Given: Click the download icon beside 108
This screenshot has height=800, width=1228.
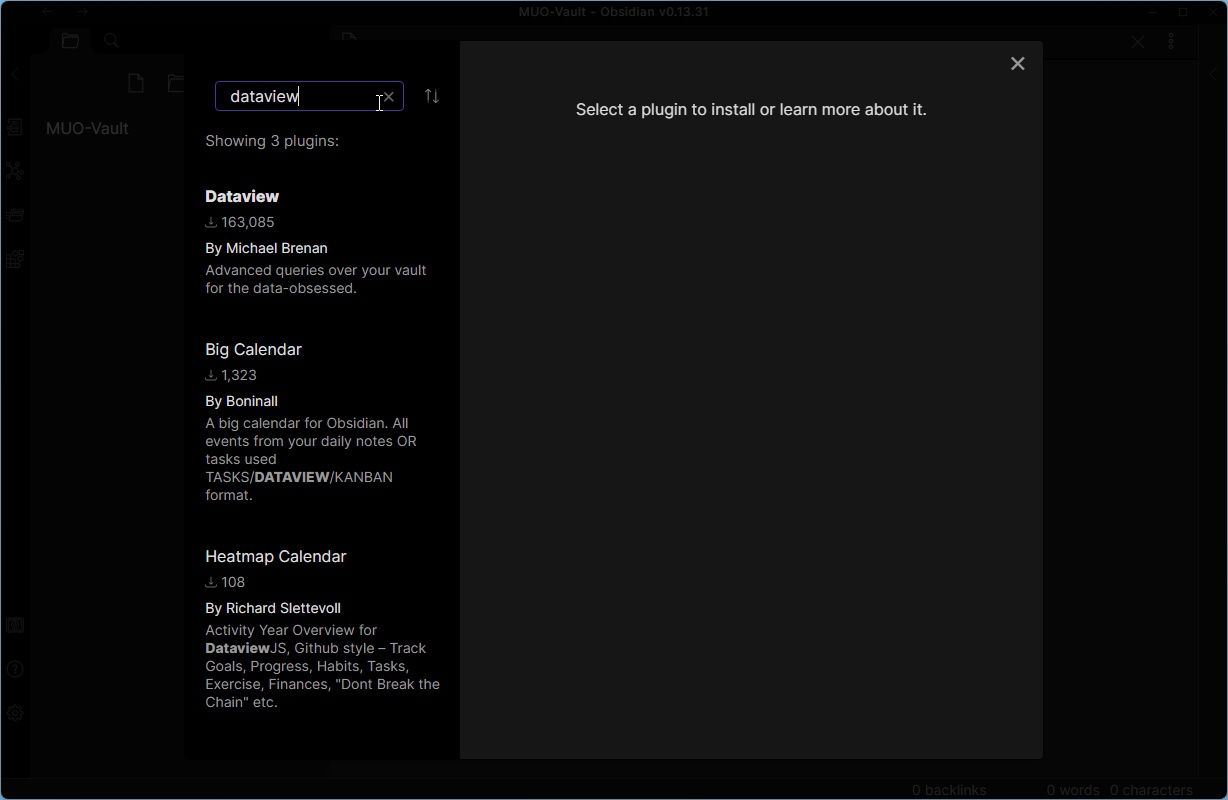Looking at the screenshot, I should (x=211, y=582).
